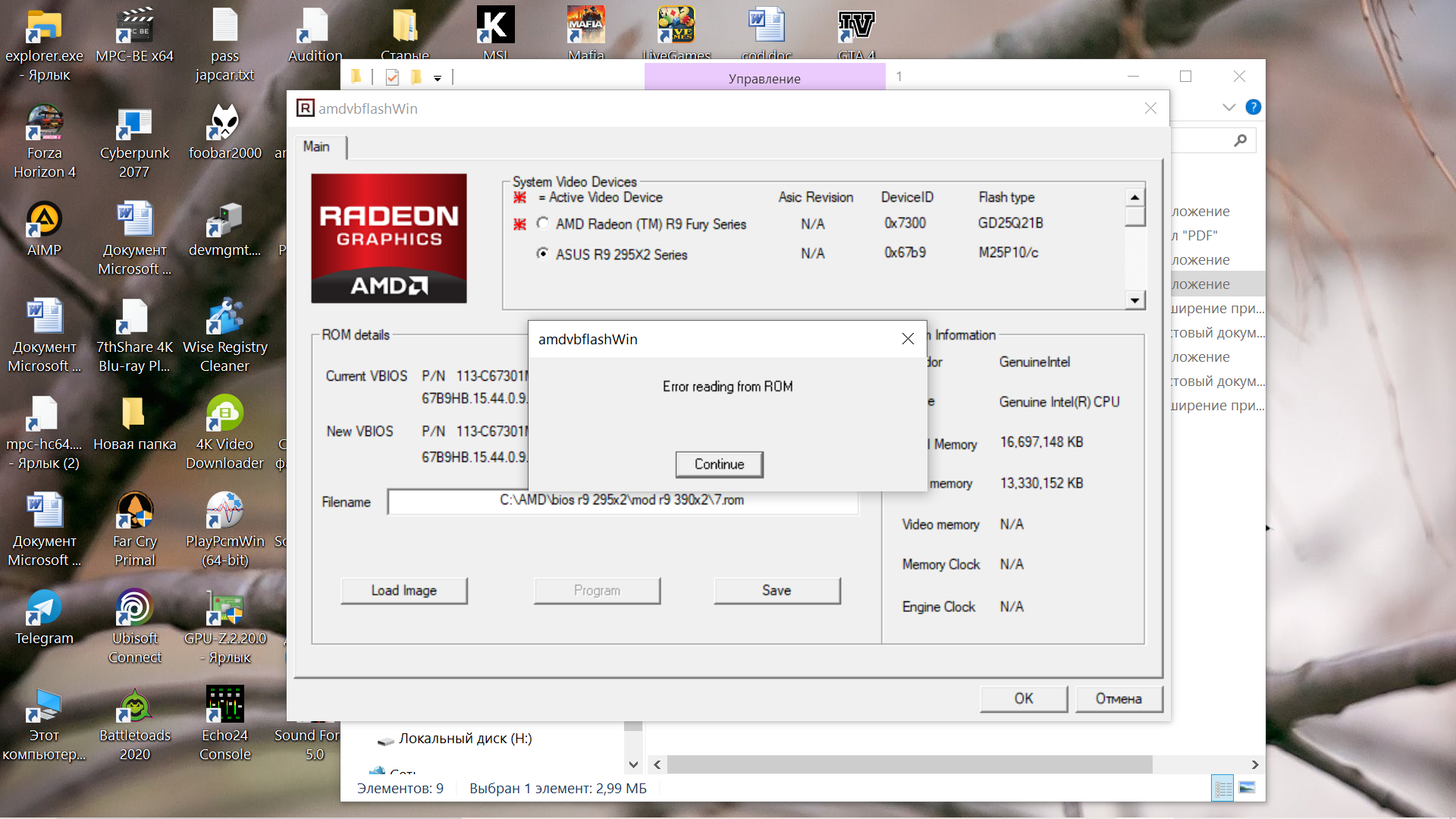The width and height of the screenshot is (1456, 819).
Task: Click Continue in the error dialog
Action: coord(719,464)
